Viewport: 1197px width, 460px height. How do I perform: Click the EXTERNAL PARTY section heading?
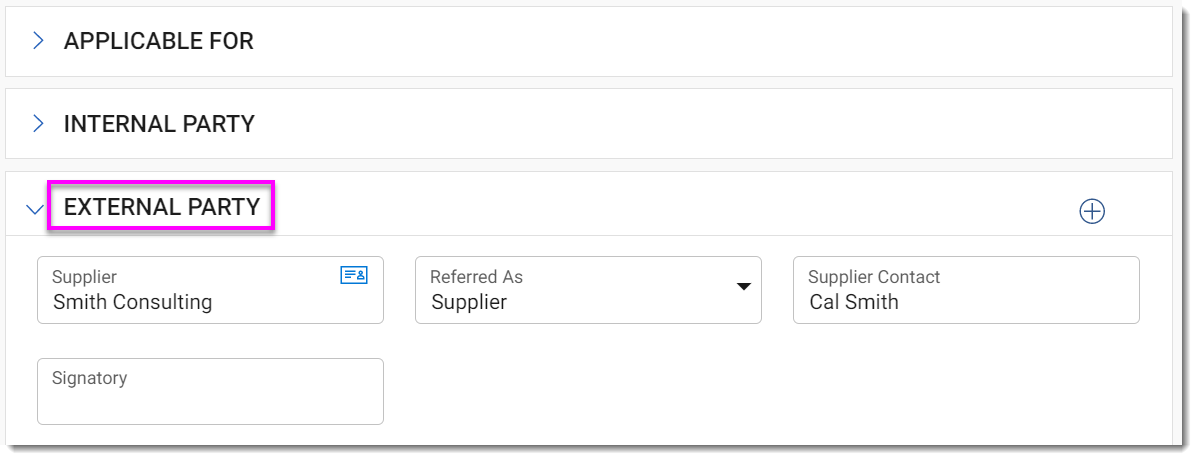tap(161, 207)
